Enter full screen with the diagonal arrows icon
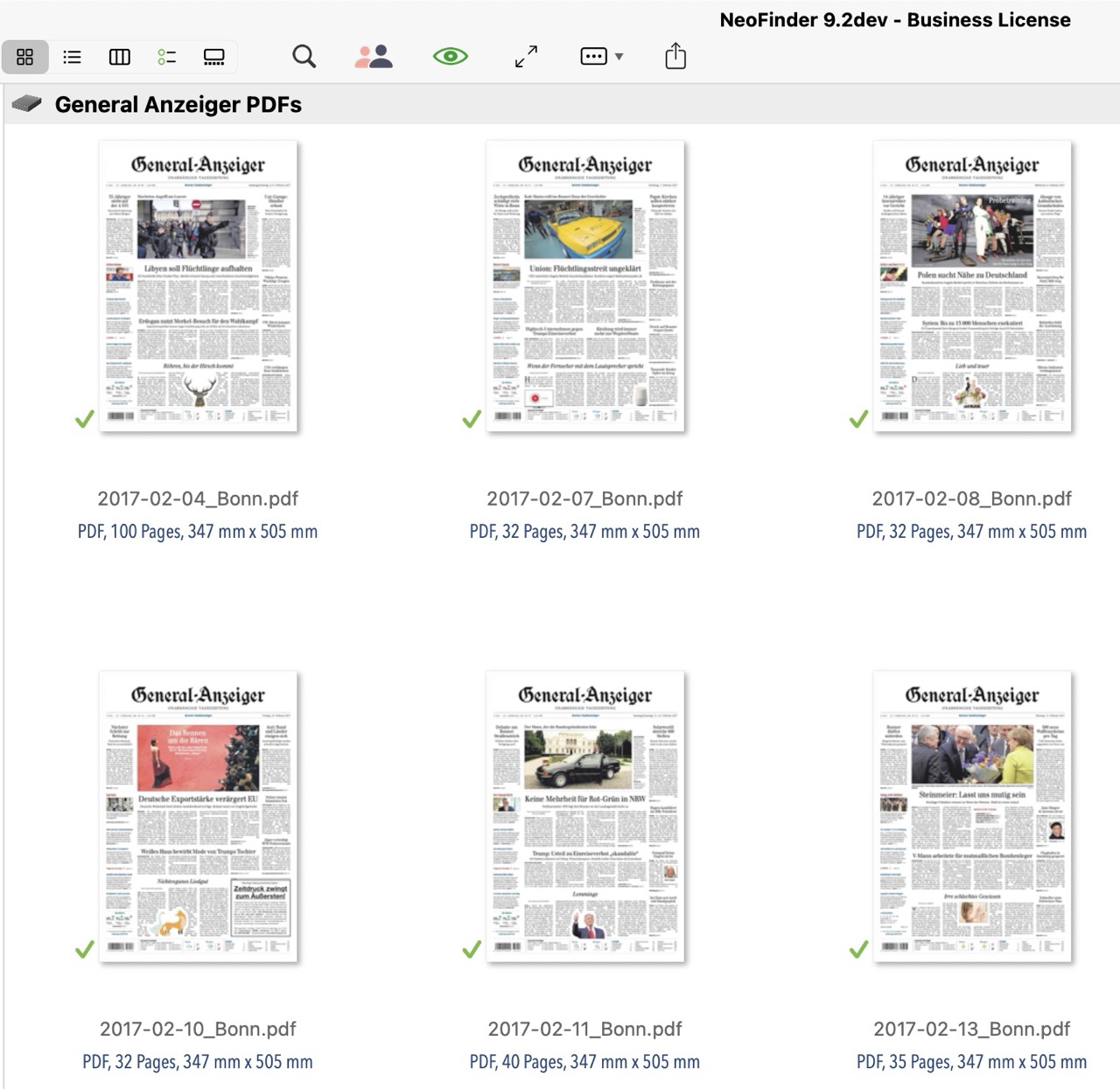This screenshot has width=1120, height=1089. (524, 56)
